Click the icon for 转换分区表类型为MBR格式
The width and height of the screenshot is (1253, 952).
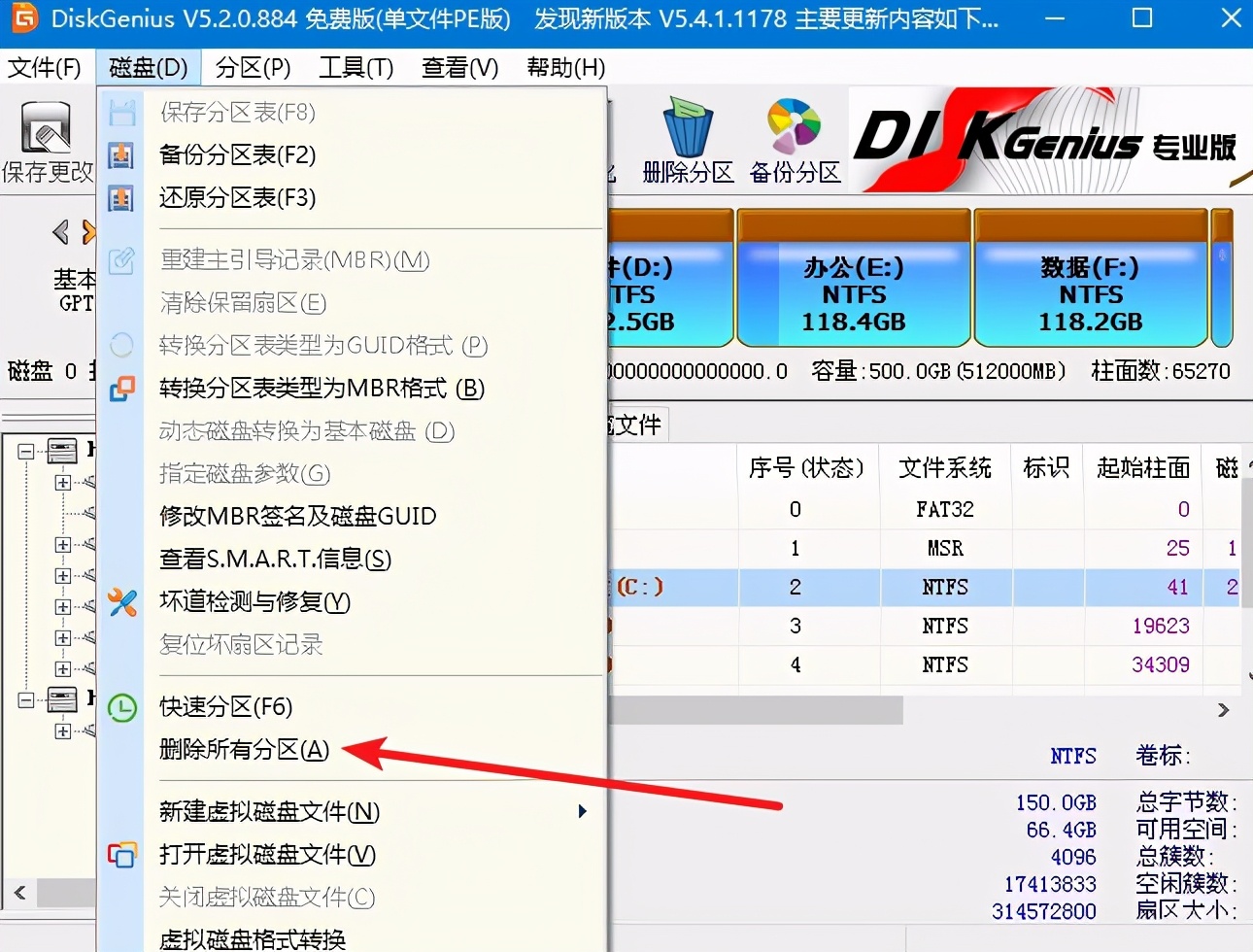click(122, 388)
